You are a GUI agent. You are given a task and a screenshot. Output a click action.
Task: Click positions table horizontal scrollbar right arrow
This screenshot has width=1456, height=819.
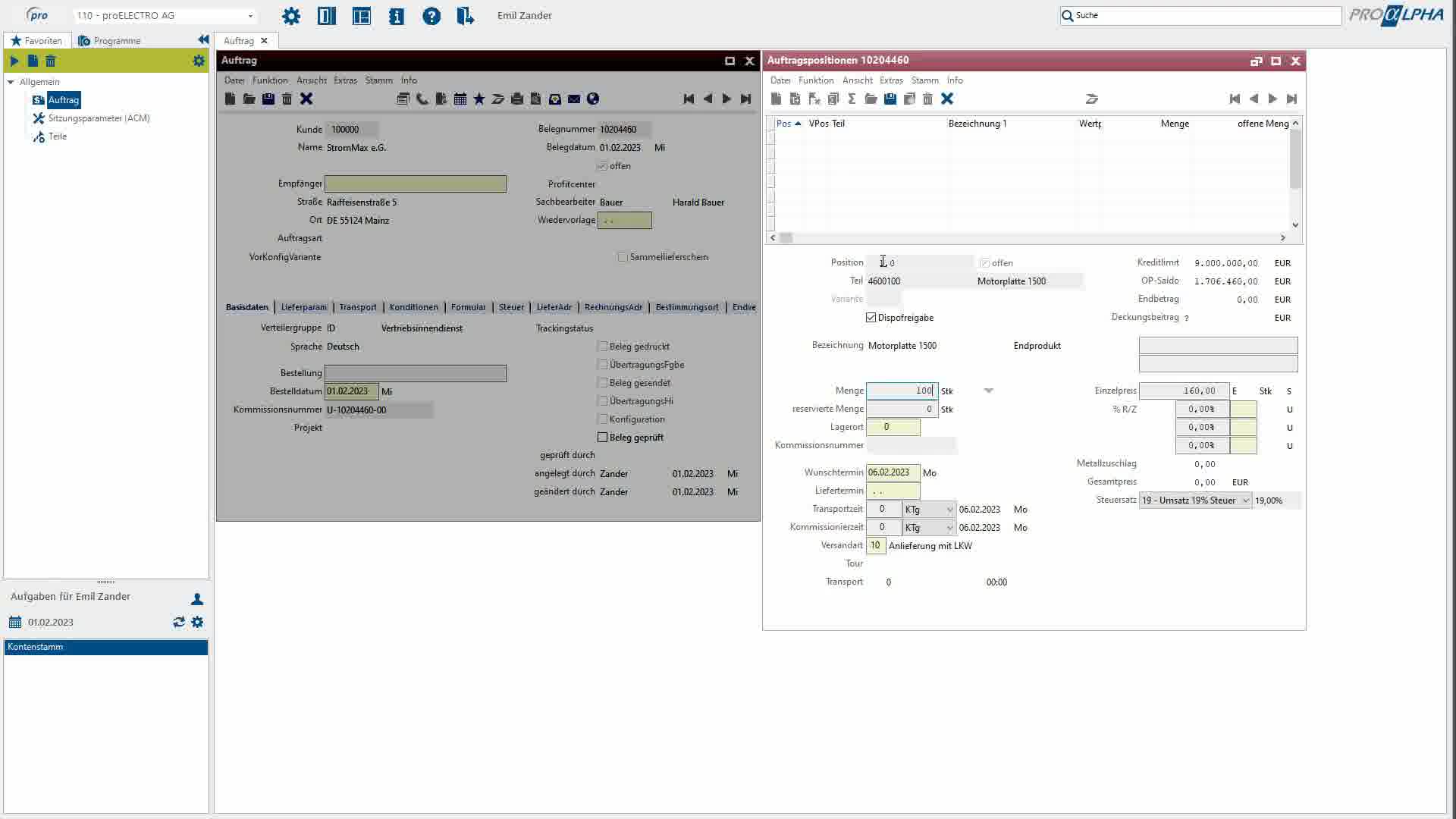click(x=1283, y=238)
